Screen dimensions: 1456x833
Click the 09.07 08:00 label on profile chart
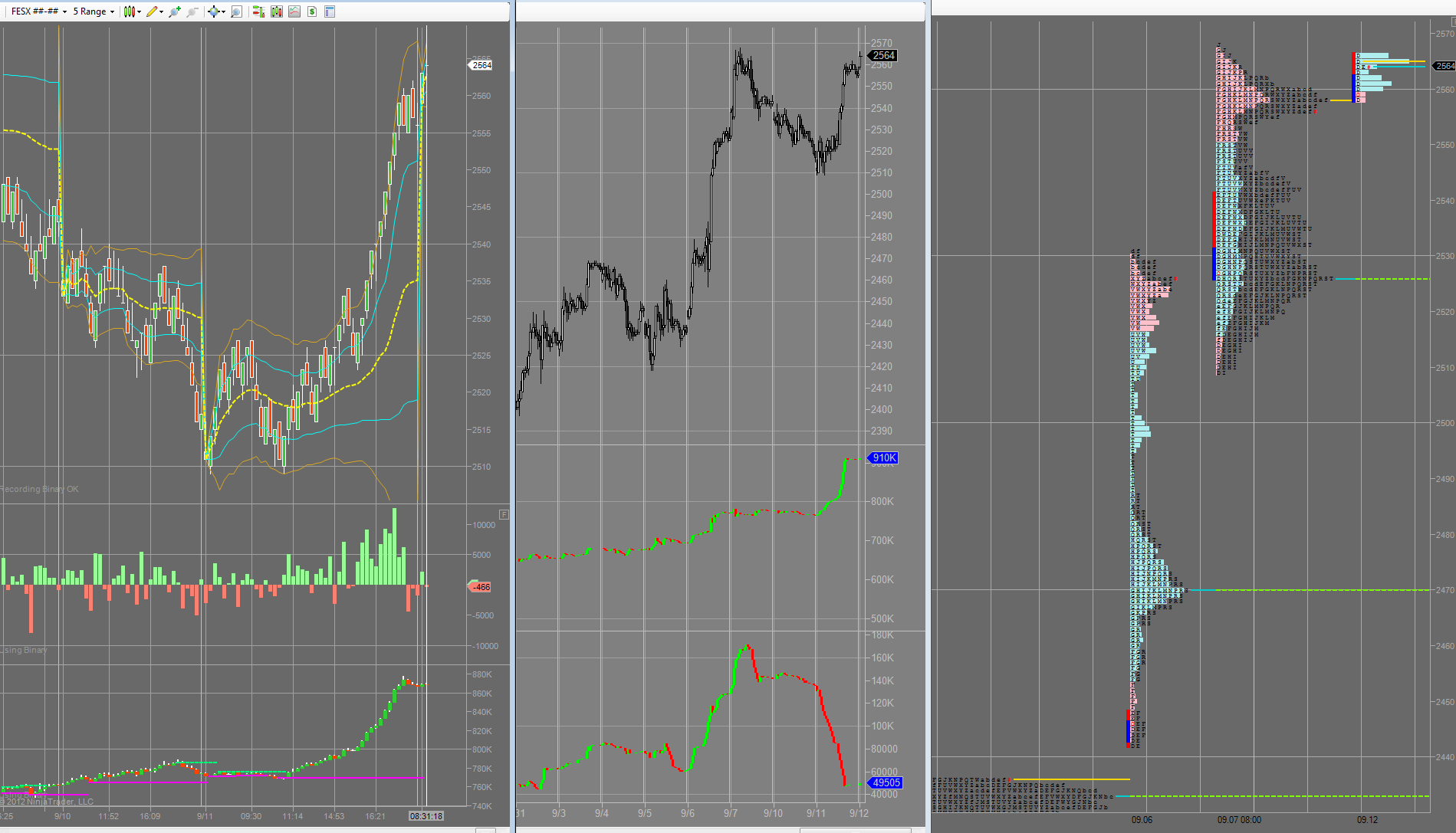point(1239,820)
